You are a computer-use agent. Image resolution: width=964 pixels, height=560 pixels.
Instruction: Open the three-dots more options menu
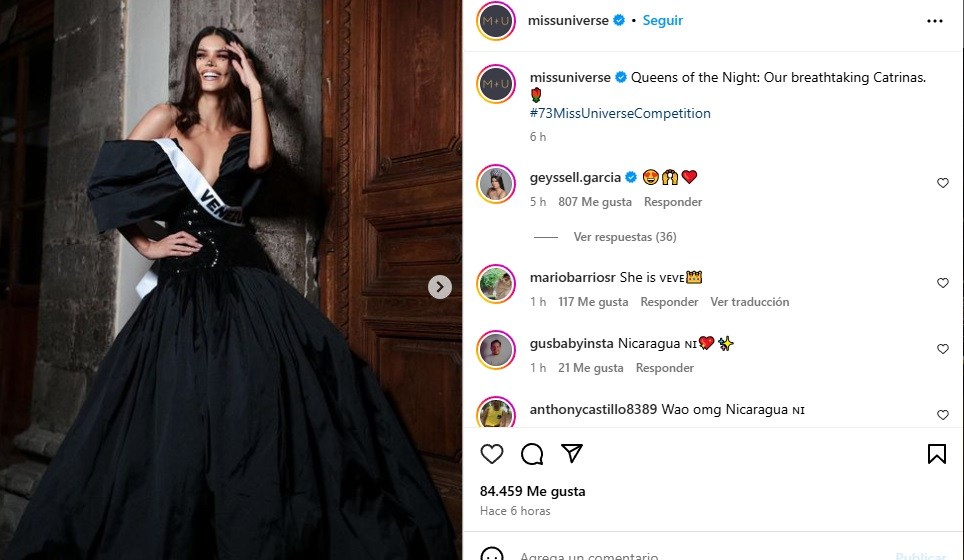935,21
